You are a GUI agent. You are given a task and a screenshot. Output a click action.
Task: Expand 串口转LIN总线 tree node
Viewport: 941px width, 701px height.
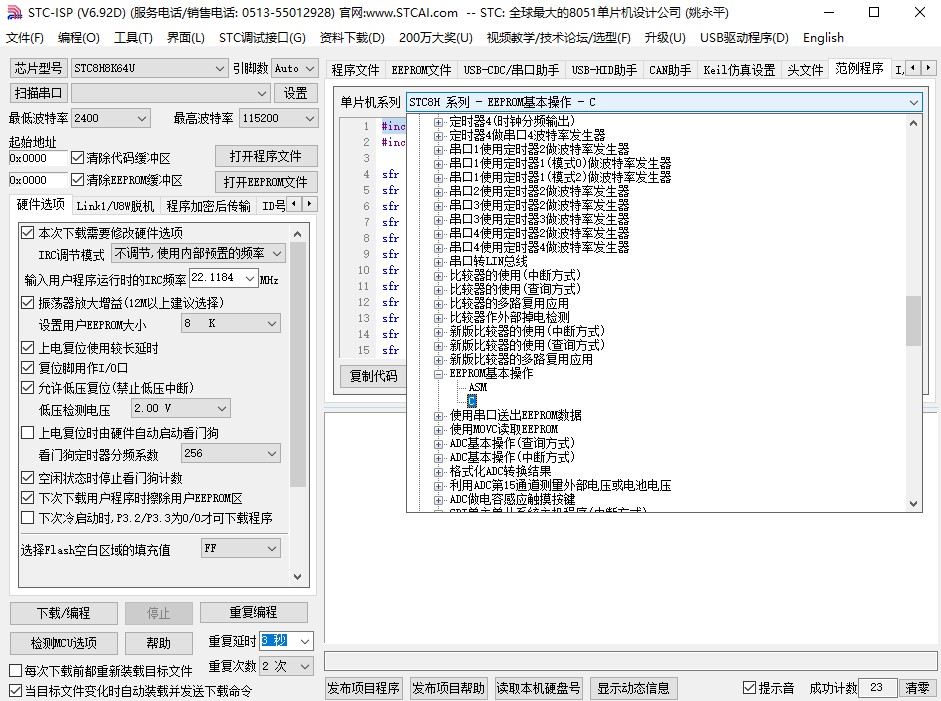(439, 262)
